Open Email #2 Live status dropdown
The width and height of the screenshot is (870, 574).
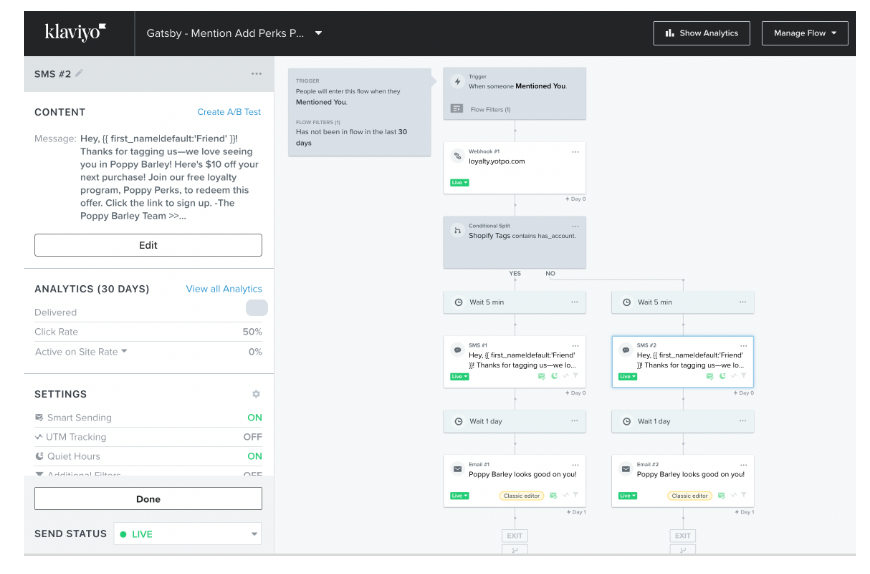628,496
